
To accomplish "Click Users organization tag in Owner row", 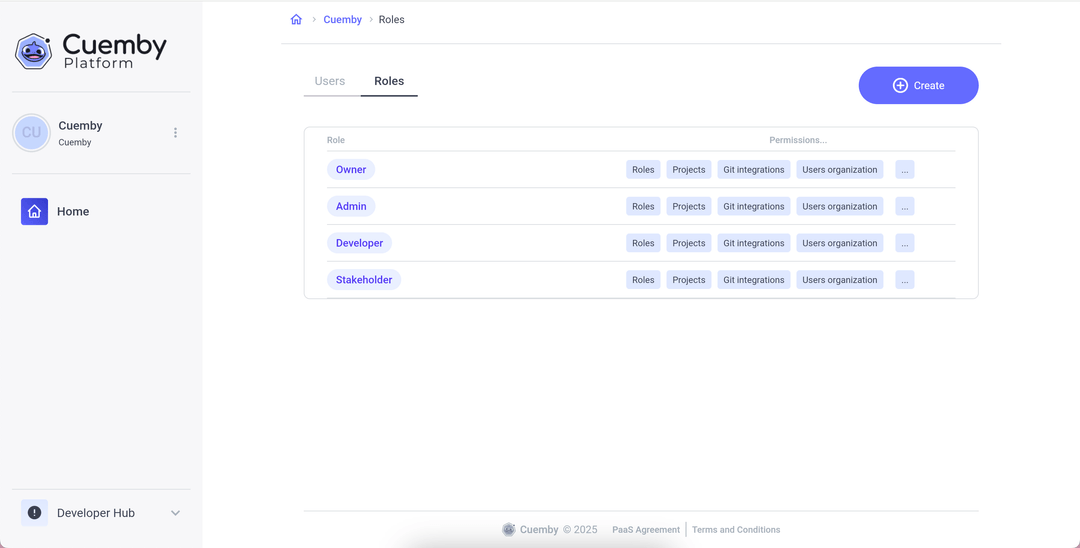I will pos(839,170).
